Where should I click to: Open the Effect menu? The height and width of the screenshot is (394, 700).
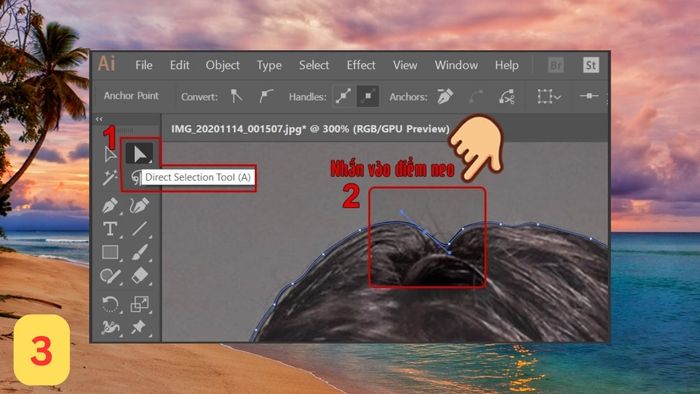361,65
